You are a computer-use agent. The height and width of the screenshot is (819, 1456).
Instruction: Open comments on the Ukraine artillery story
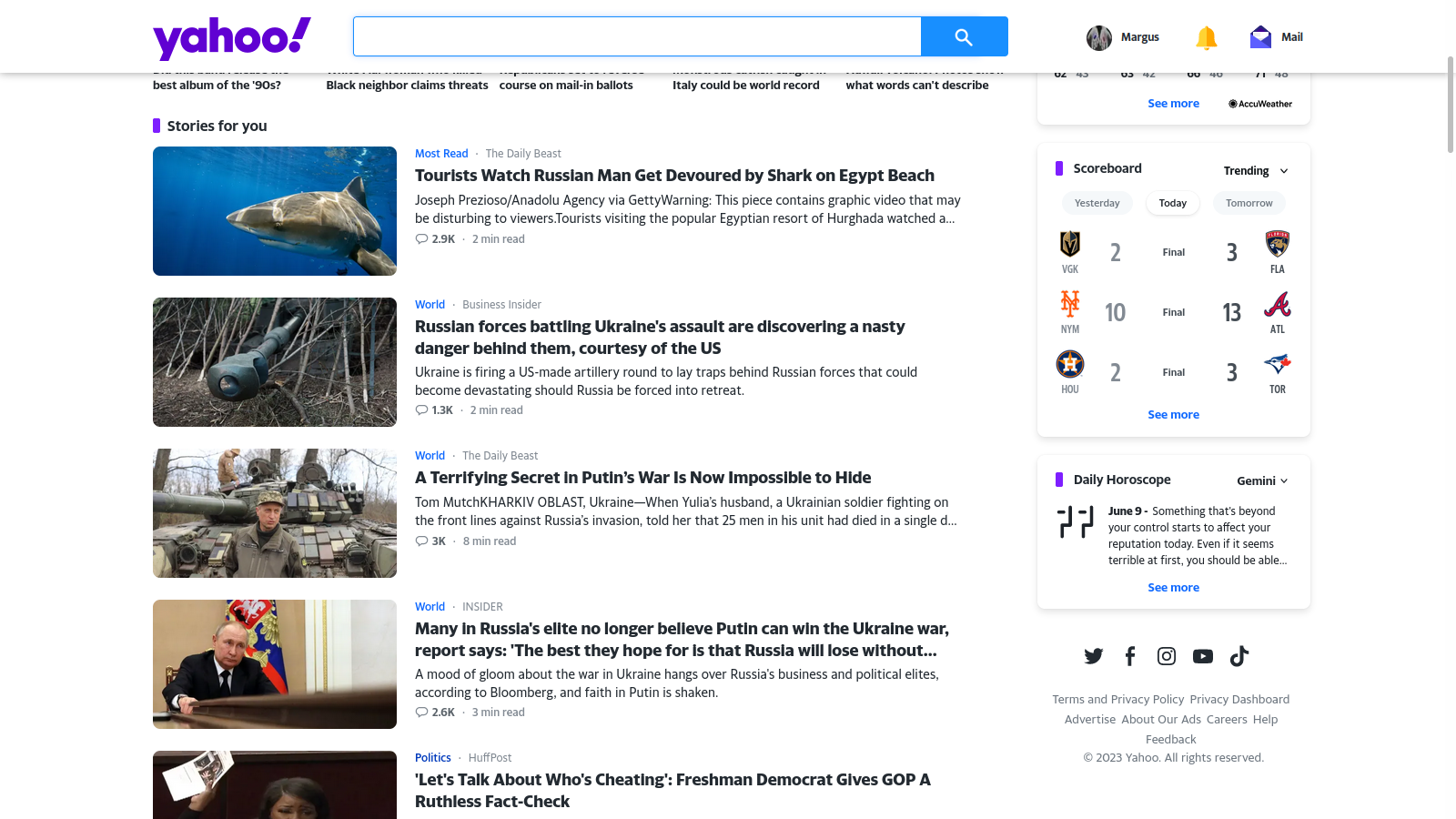434,410
